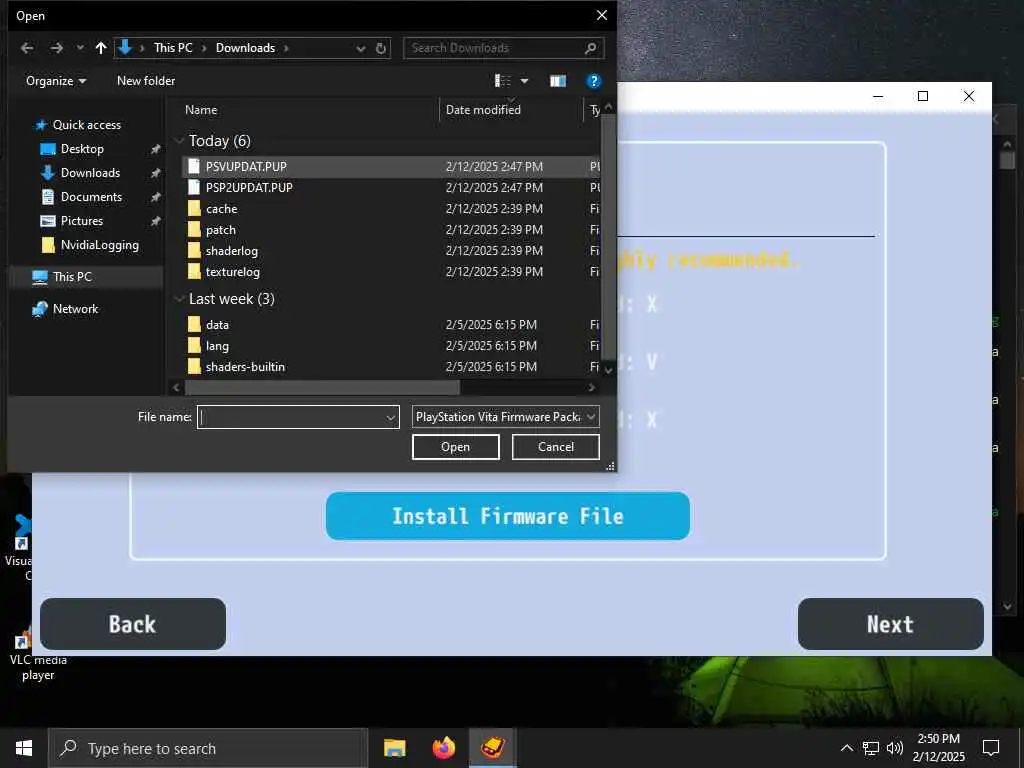Click the Cancel button
This screenshot has height=768, width=1024.
pyautogui.click(x=556, y=447)
